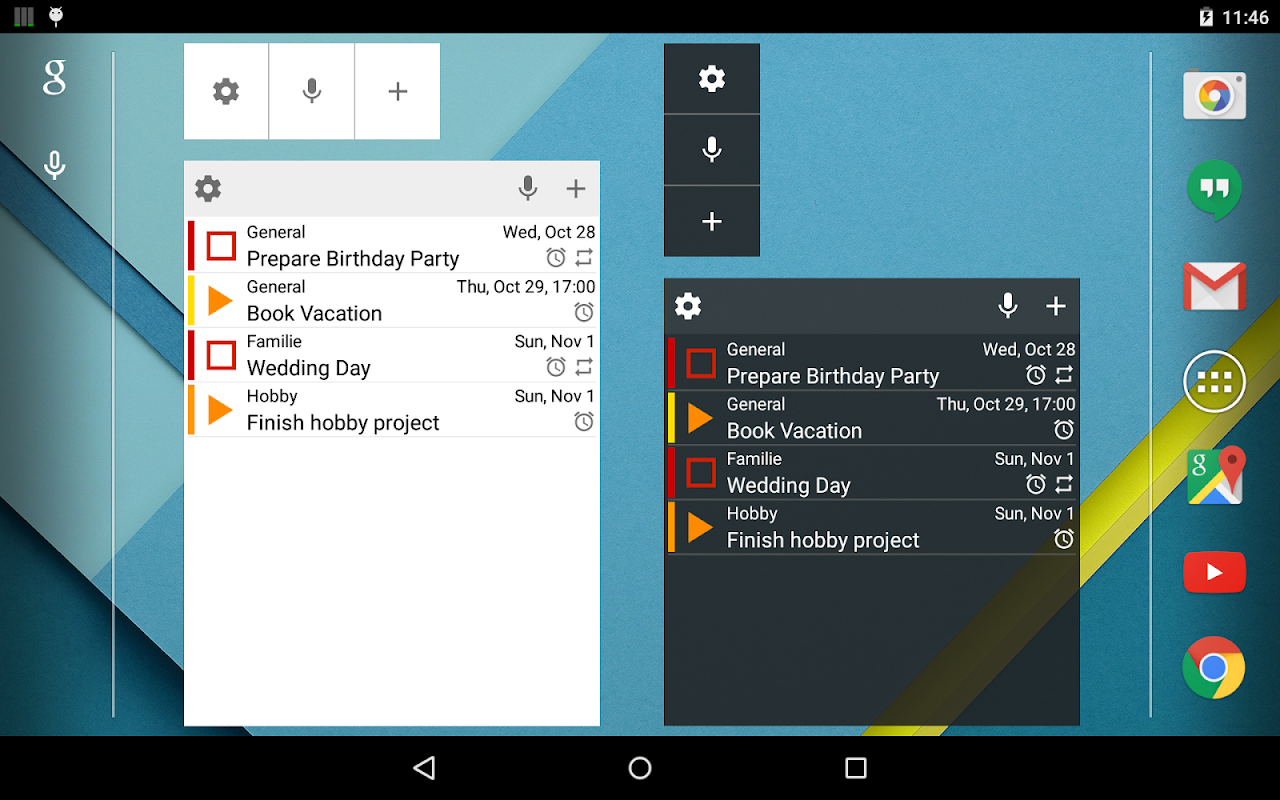Tap plus in dark task list header
This screenshot has width=1280, height=800.
pyautogui.click(x=1056, y=306)
